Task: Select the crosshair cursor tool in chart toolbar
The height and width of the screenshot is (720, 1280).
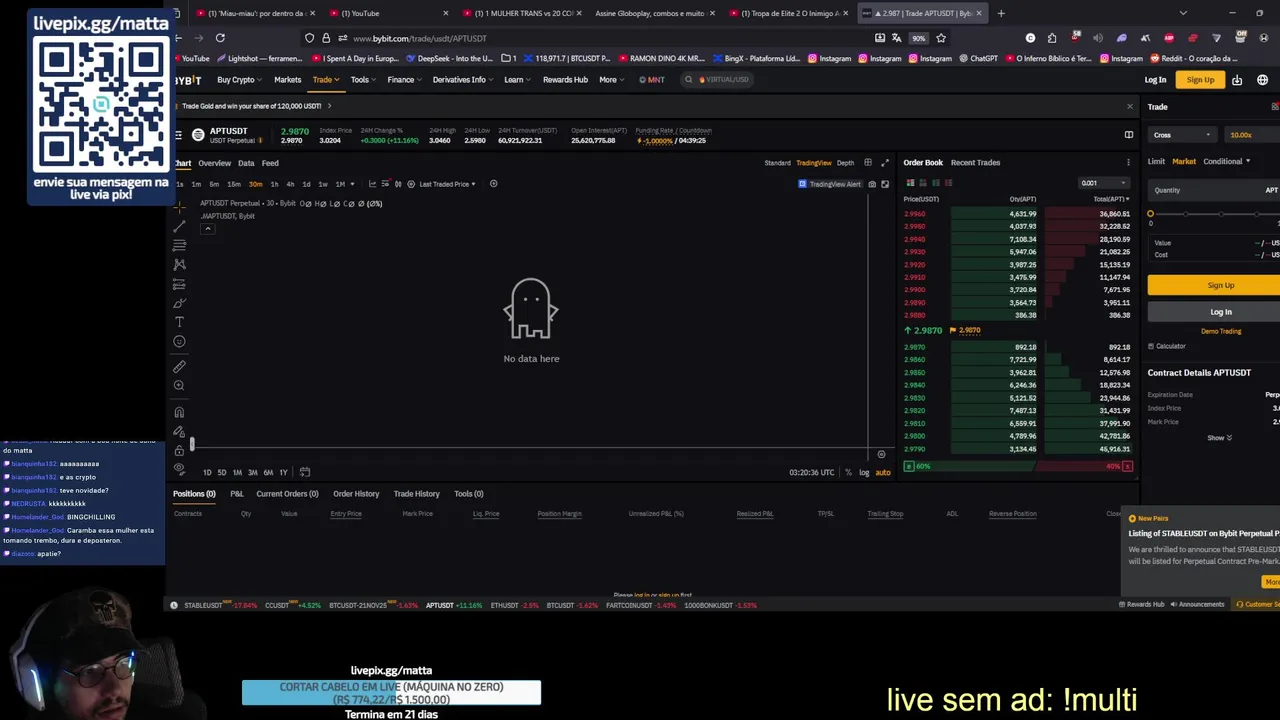Action: [x=179, y=207]
